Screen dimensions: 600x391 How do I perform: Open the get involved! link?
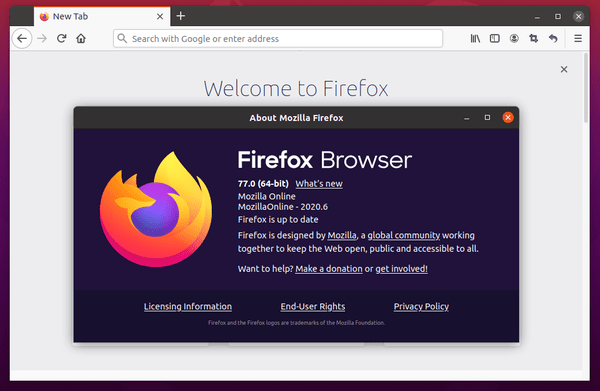(401, 269)
